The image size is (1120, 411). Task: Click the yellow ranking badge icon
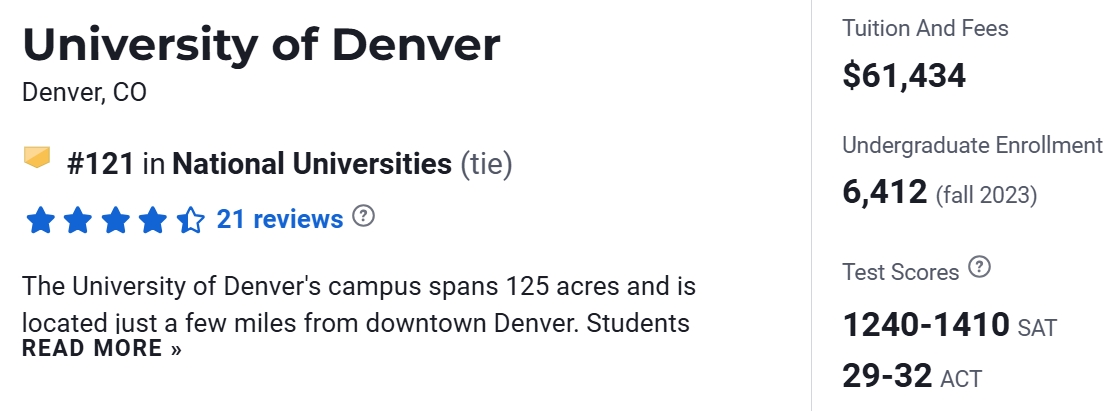click(x=37, y=158)
